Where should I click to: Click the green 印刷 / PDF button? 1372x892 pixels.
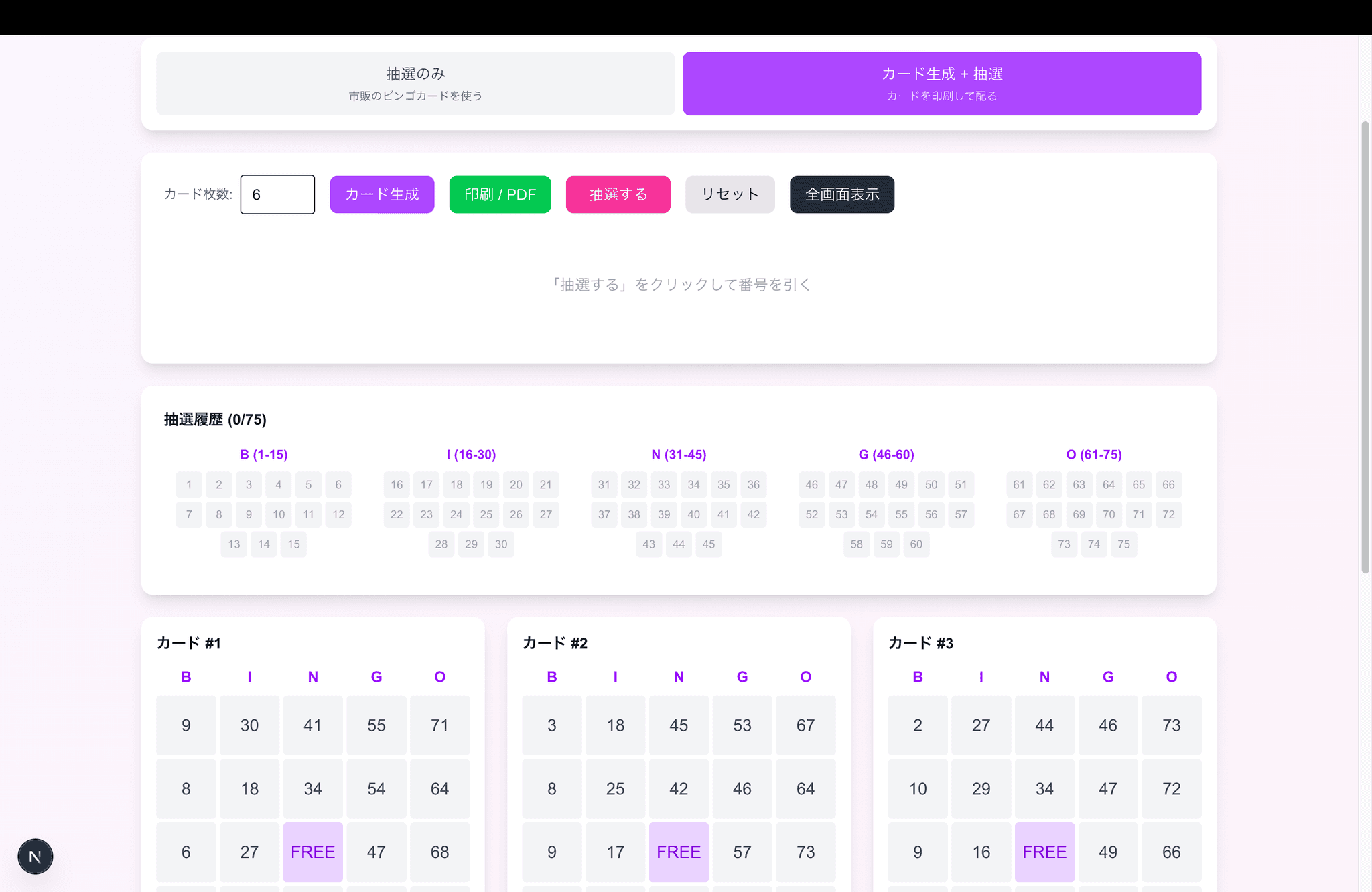[500, 194]
